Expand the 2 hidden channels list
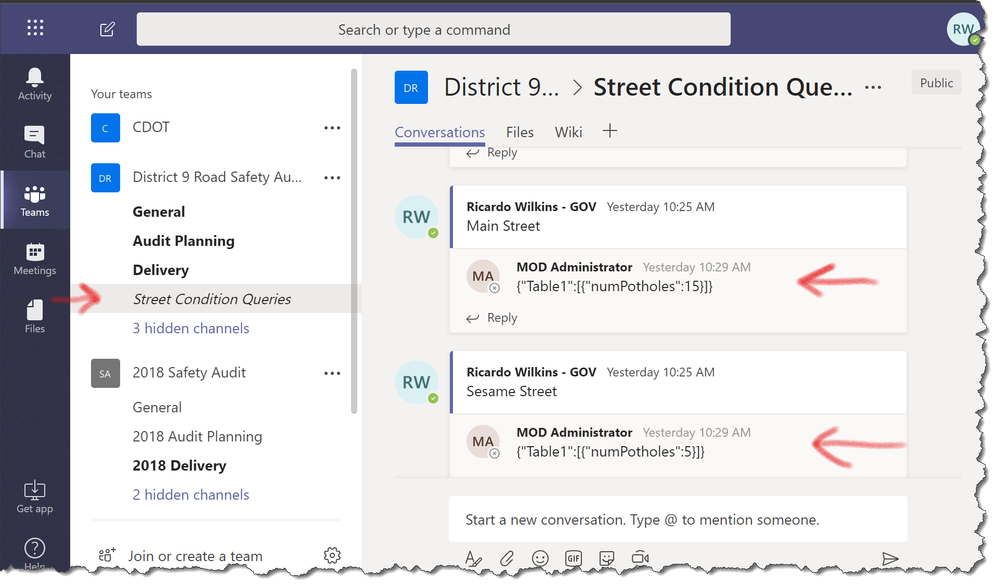 190,495
